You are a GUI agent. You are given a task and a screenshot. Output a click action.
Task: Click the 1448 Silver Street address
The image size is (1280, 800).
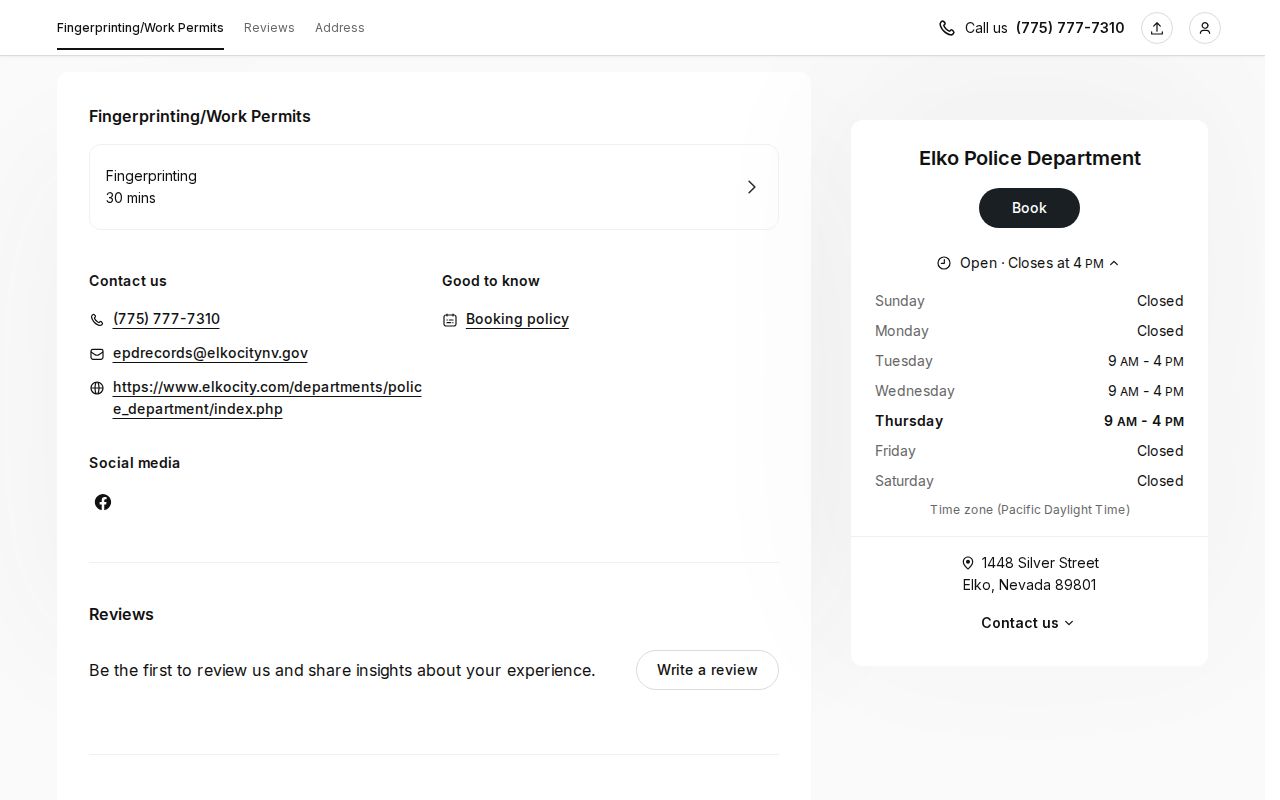coord(1029,574)
